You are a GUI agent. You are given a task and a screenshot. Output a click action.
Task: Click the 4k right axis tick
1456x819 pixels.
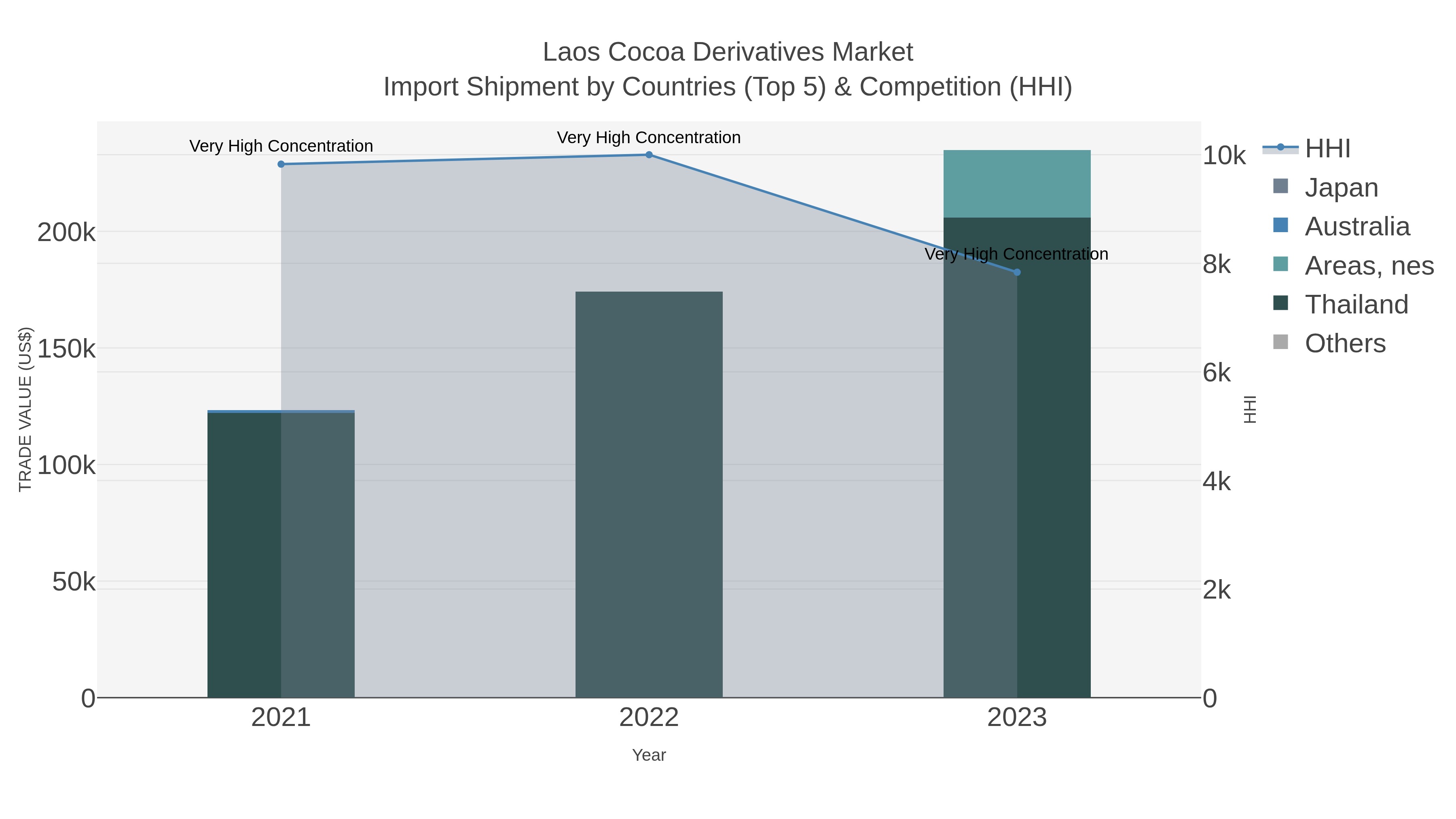point(1216,482)
